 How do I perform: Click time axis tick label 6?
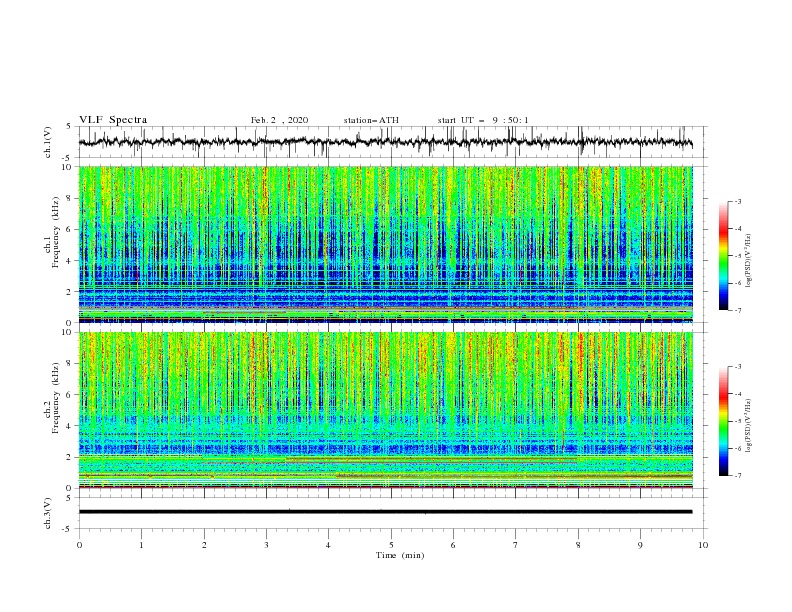pos(453,545)
